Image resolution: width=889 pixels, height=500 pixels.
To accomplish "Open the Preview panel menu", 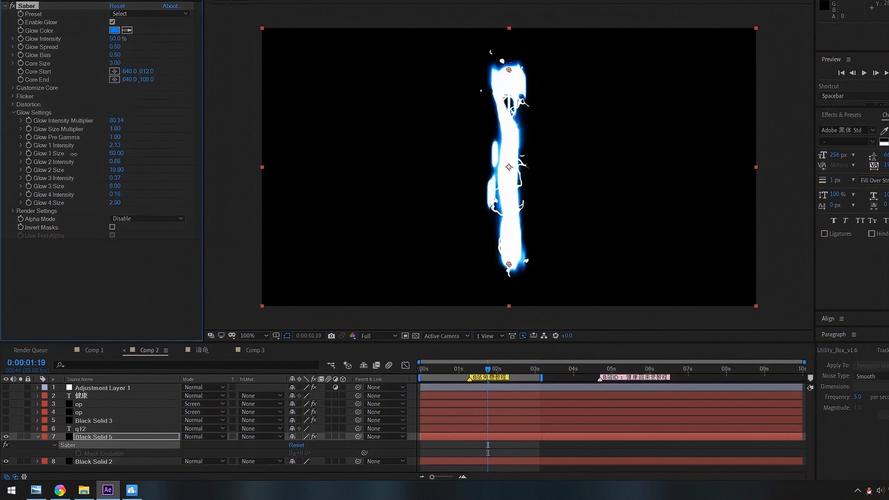I will coord(849,59).
